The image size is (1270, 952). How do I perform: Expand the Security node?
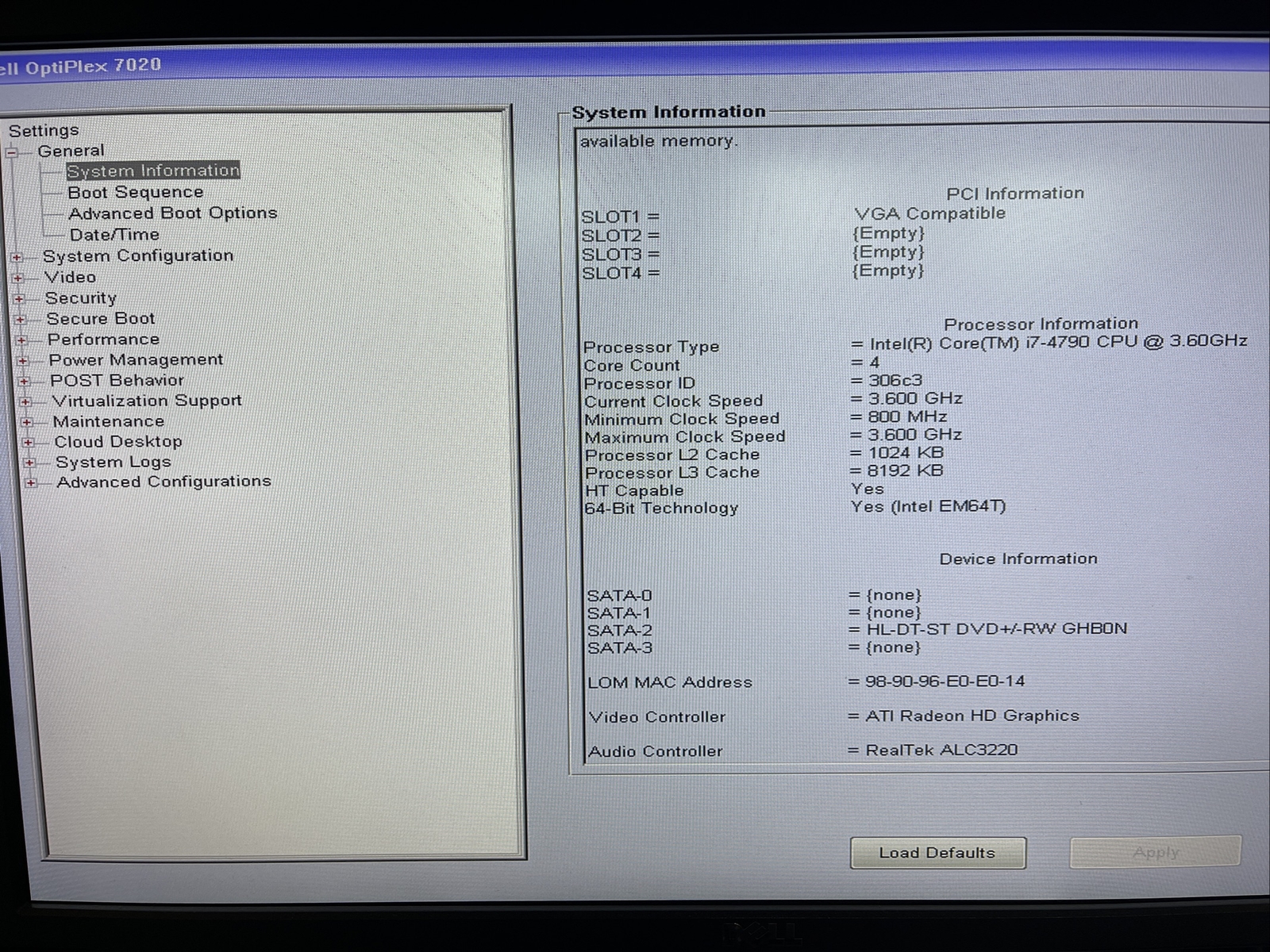[19, 299]
